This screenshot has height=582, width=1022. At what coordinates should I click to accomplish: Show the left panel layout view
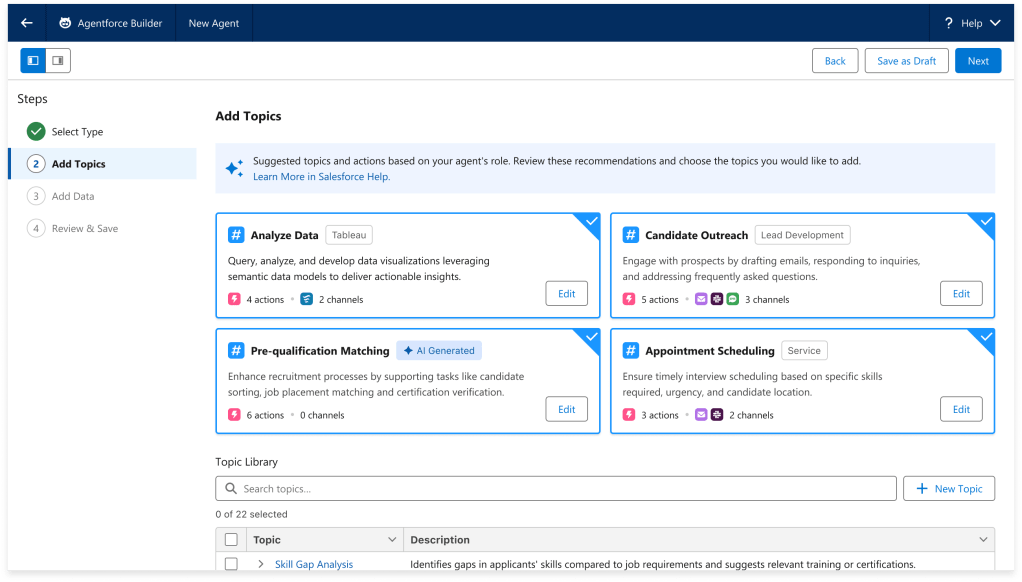point(33,61)
